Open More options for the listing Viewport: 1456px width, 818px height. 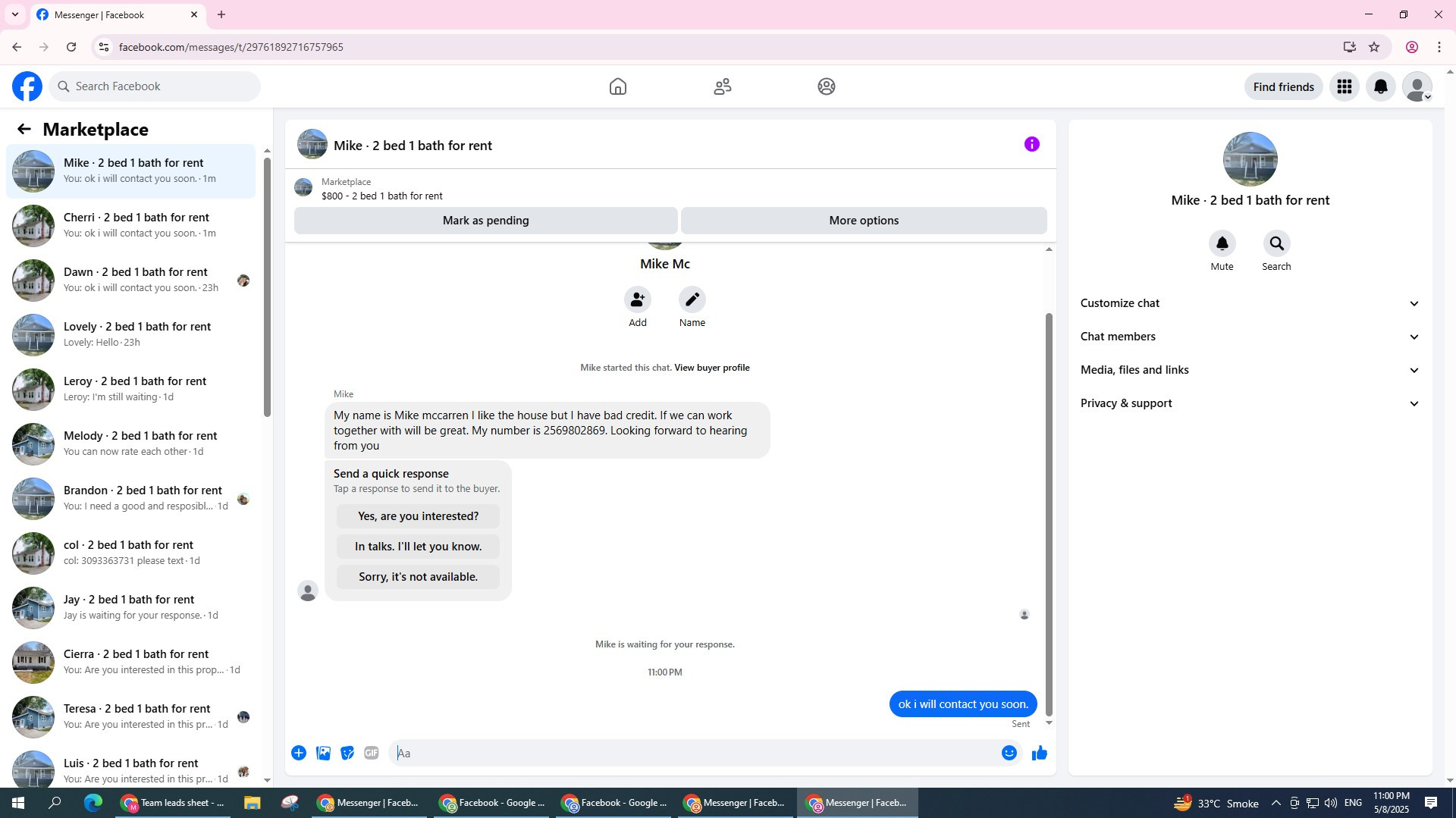(x=864, y=221)
